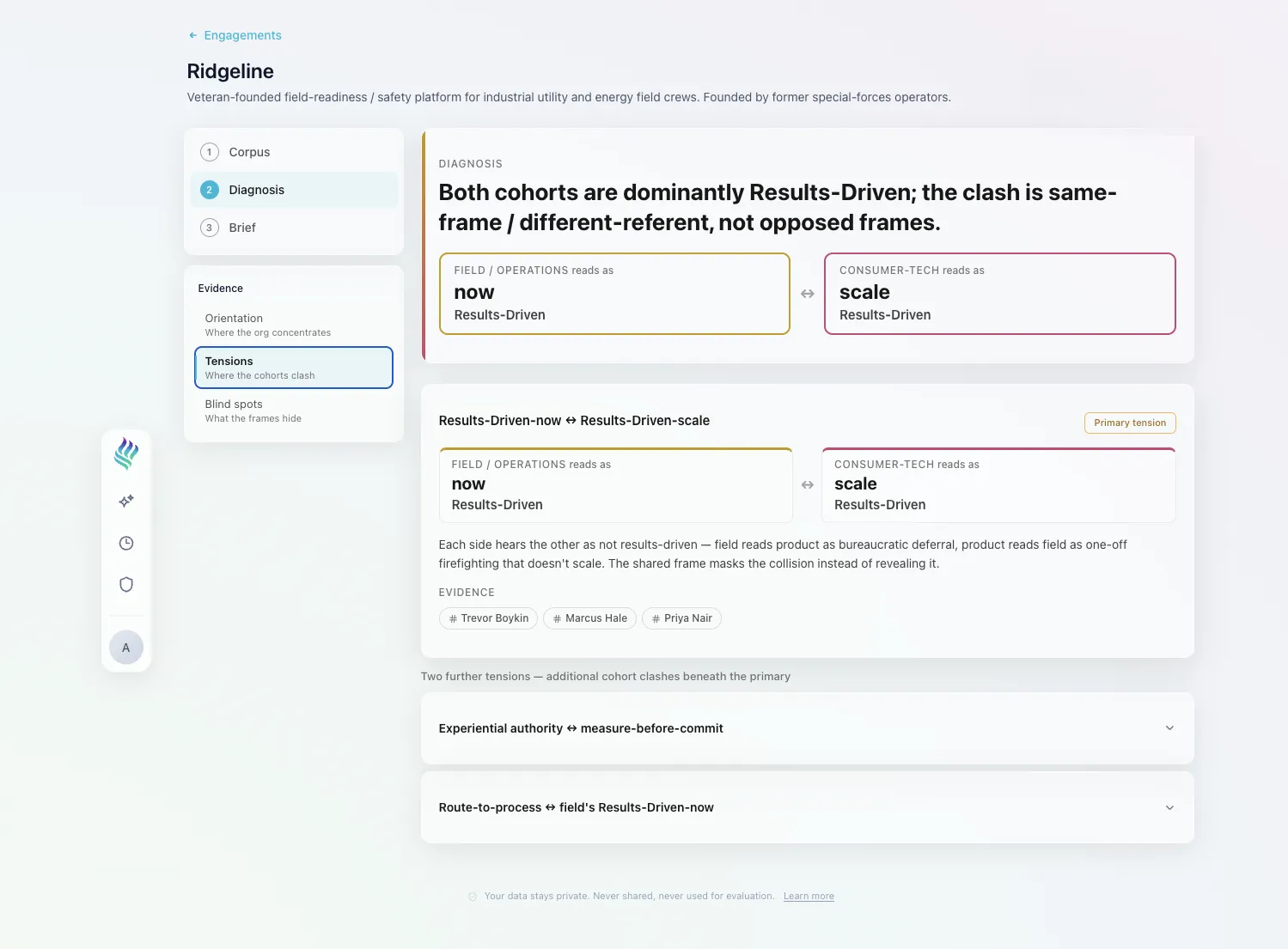Screen dimensions: 1288x949
Task: Open the Learn more privacy link
Action: pos(809,896)
